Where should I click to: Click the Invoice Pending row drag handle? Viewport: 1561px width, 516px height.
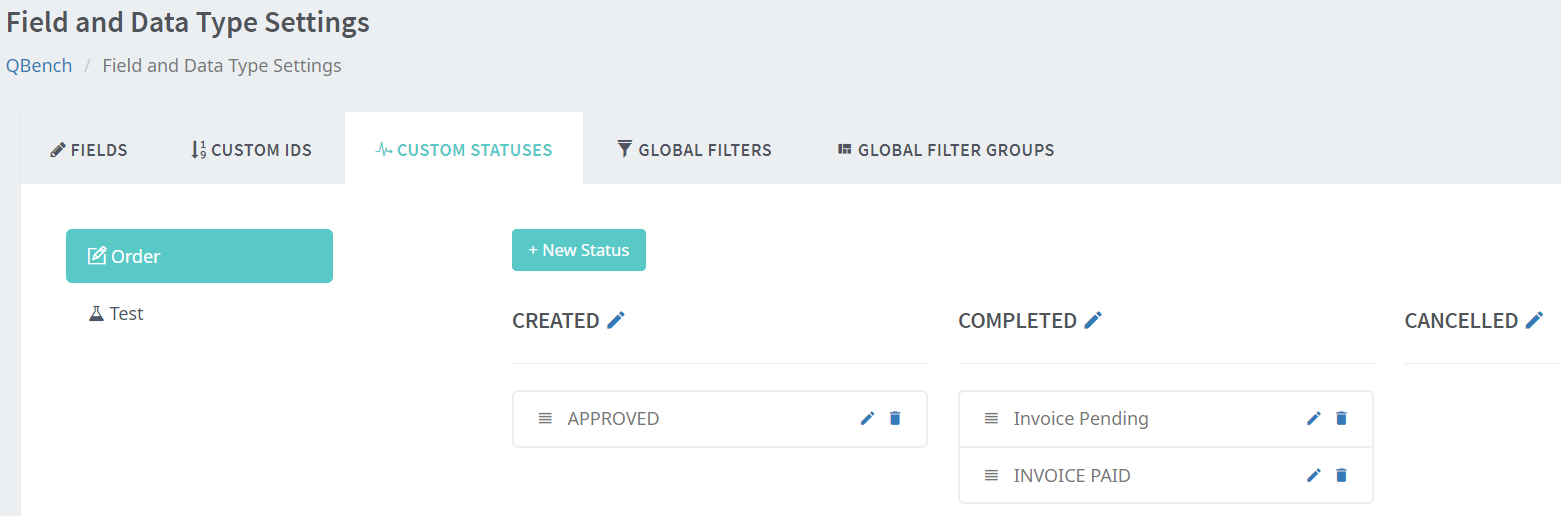click(x=991, y=418)
